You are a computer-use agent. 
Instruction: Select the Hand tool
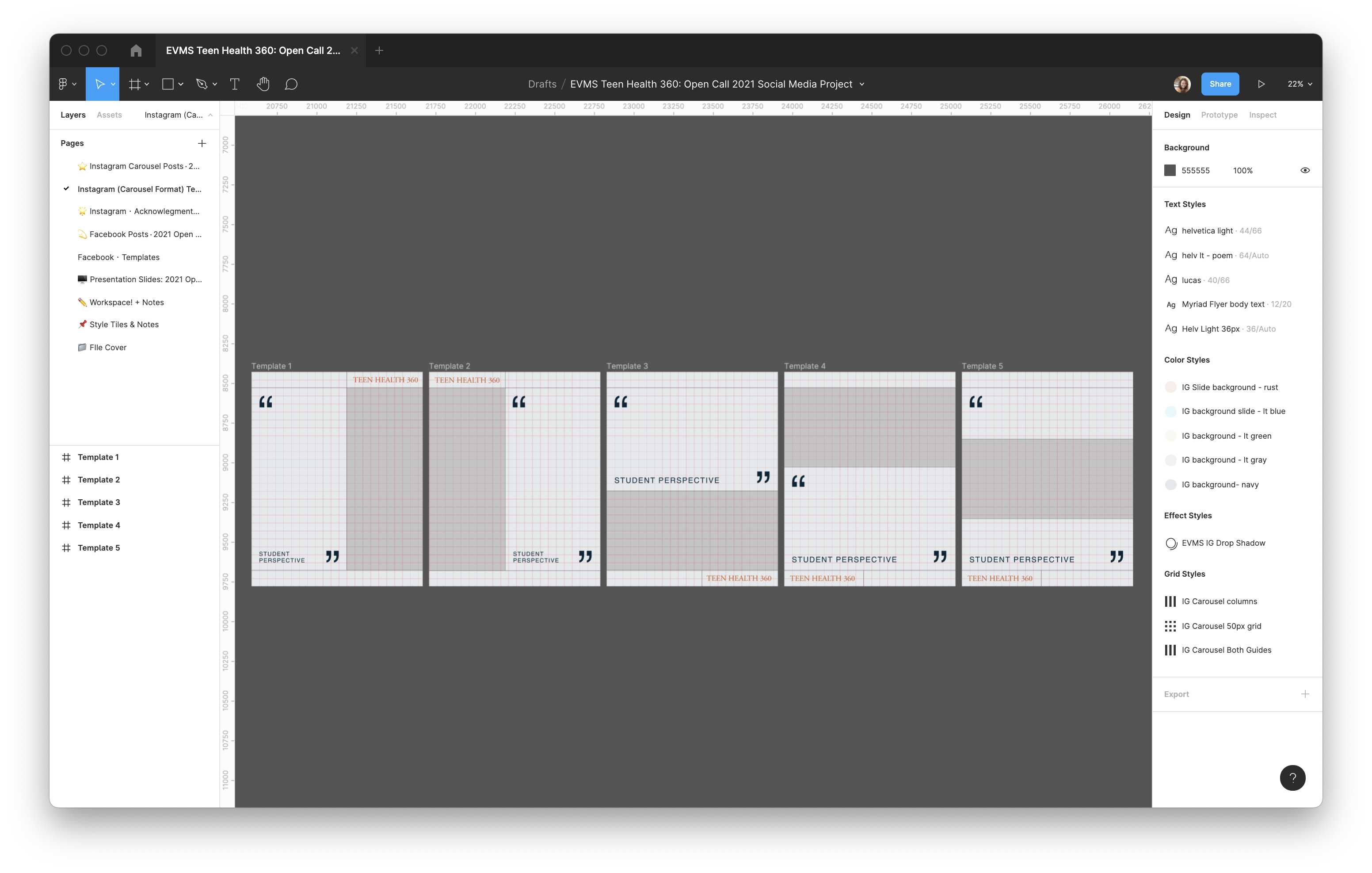point(263,84)
